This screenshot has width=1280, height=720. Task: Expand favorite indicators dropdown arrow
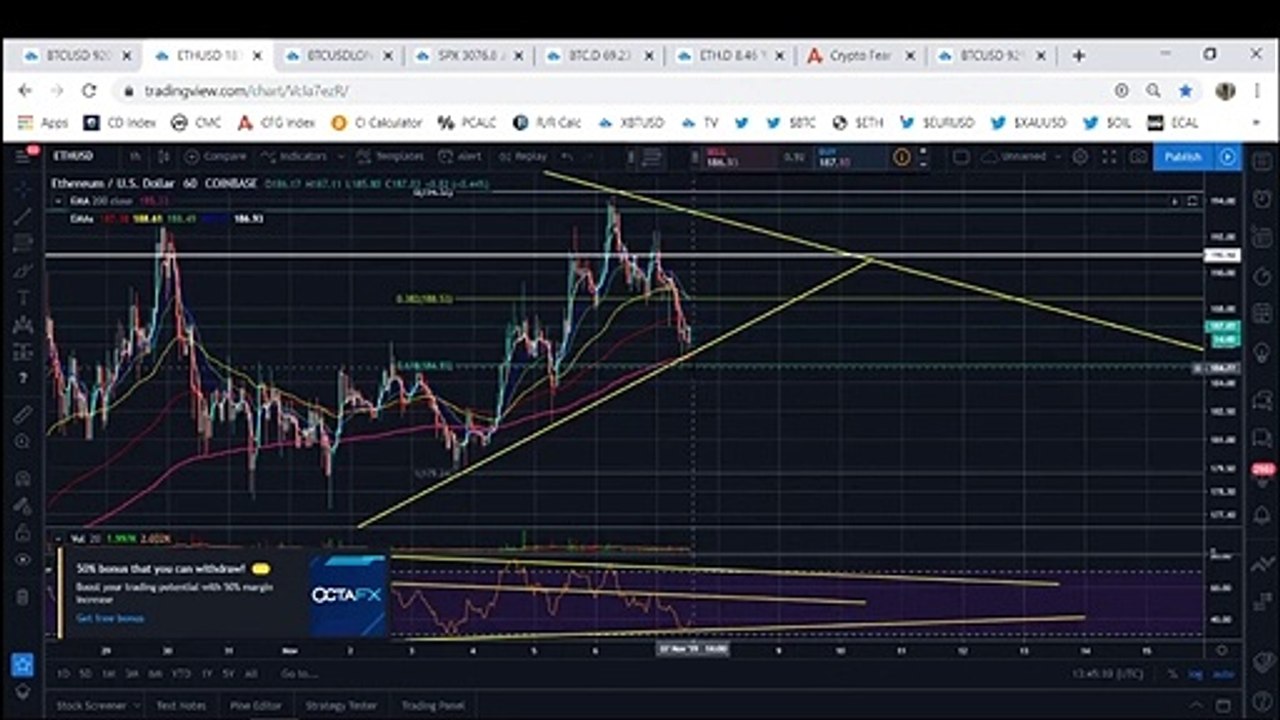pos(340,156)
